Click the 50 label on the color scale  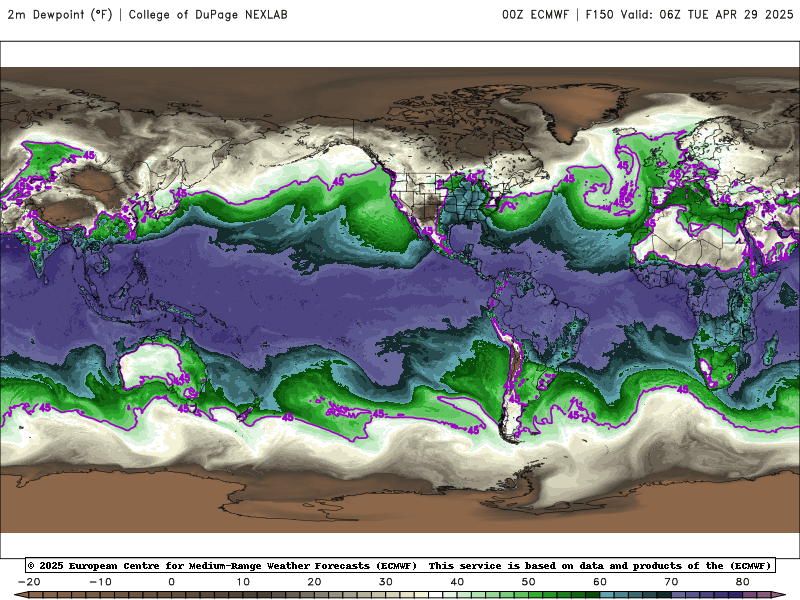[x=529, y=582]
